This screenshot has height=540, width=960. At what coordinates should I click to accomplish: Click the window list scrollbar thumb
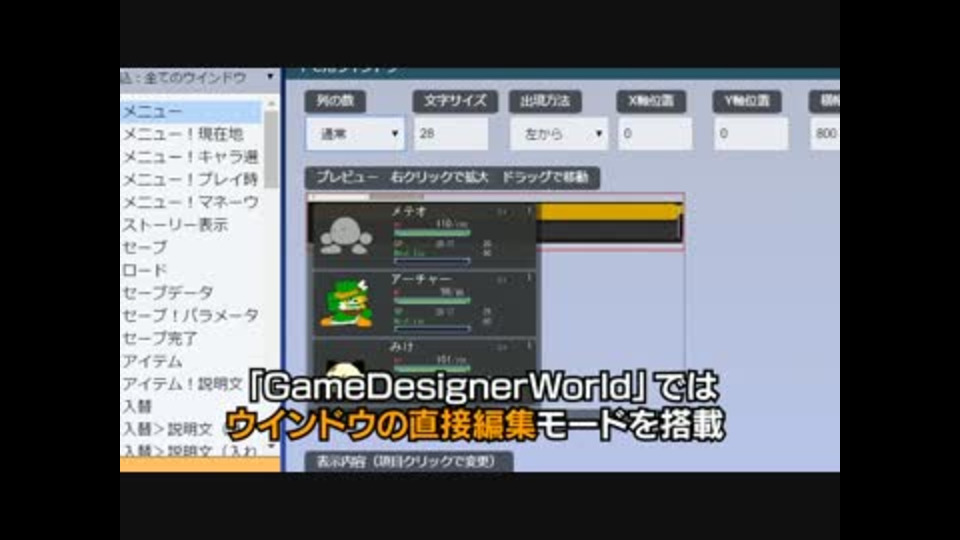point(271,149)
